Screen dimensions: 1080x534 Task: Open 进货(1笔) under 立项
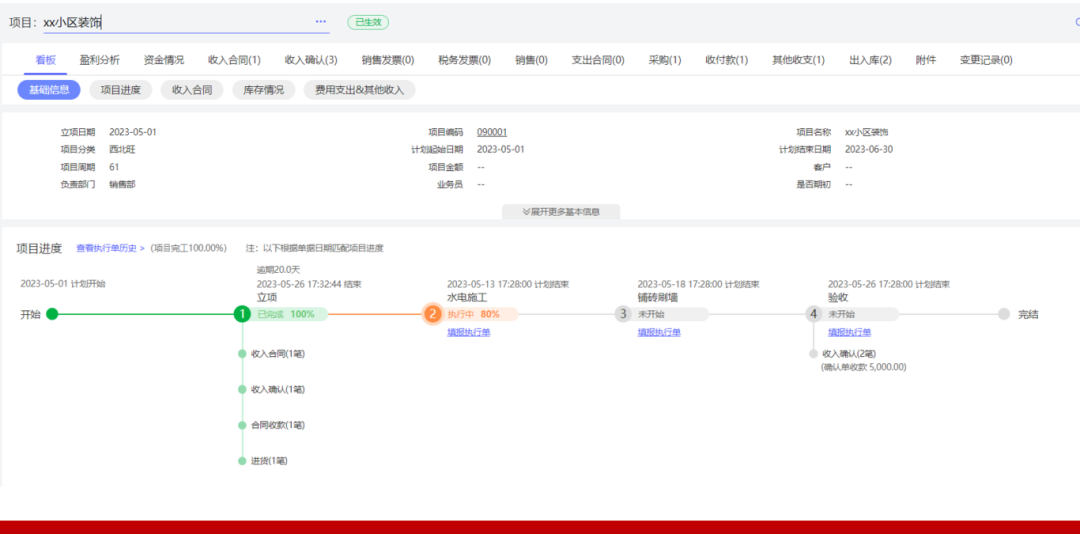tap(269, 461)
